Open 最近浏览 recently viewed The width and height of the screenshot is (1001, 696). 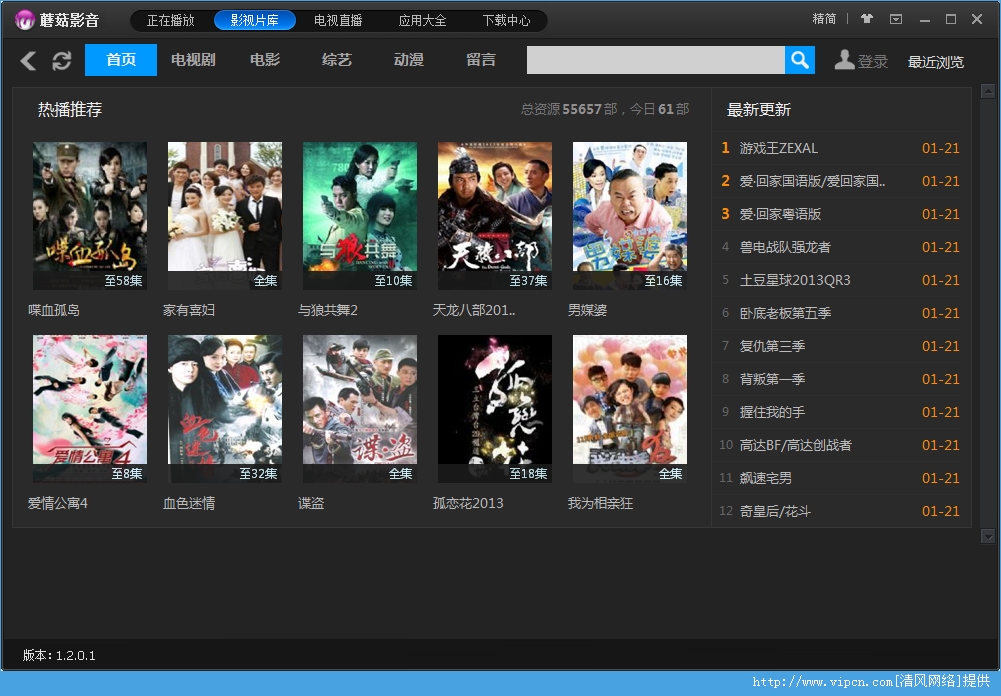(935, 62)
